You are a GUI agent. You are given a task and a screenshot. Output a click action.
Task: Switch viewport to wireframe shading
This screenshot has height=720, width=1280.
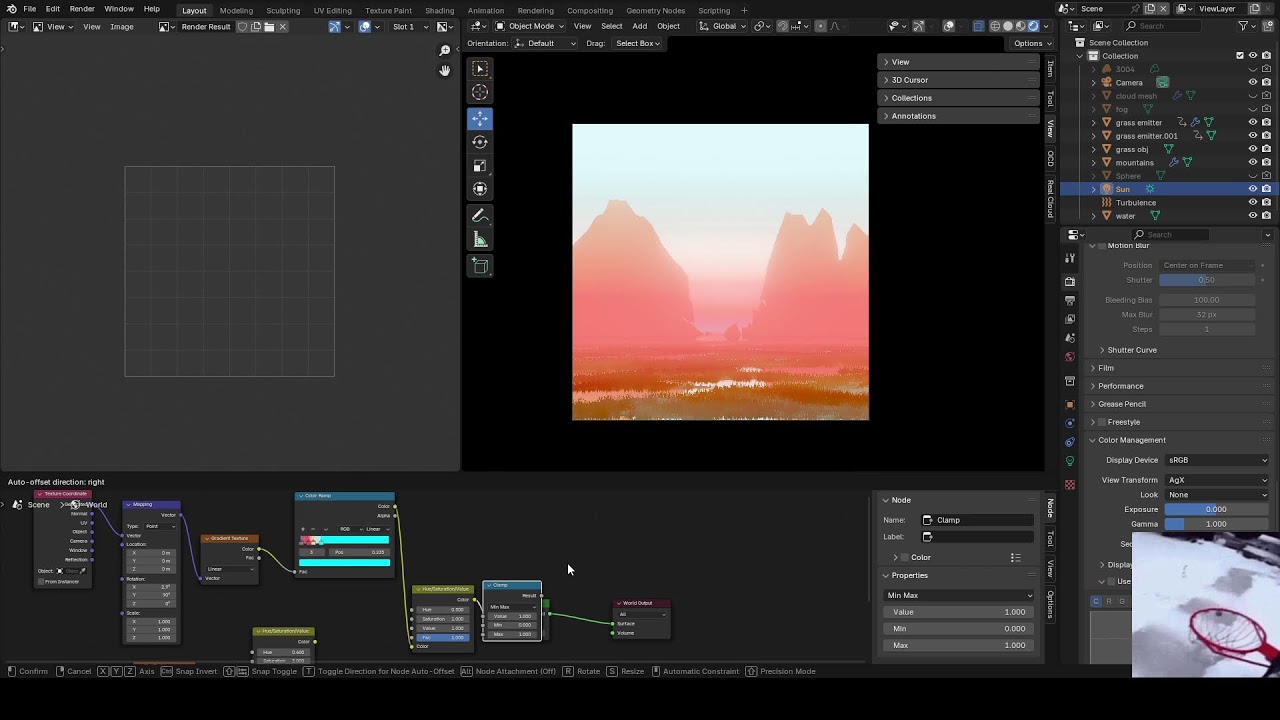coord(994,26)
